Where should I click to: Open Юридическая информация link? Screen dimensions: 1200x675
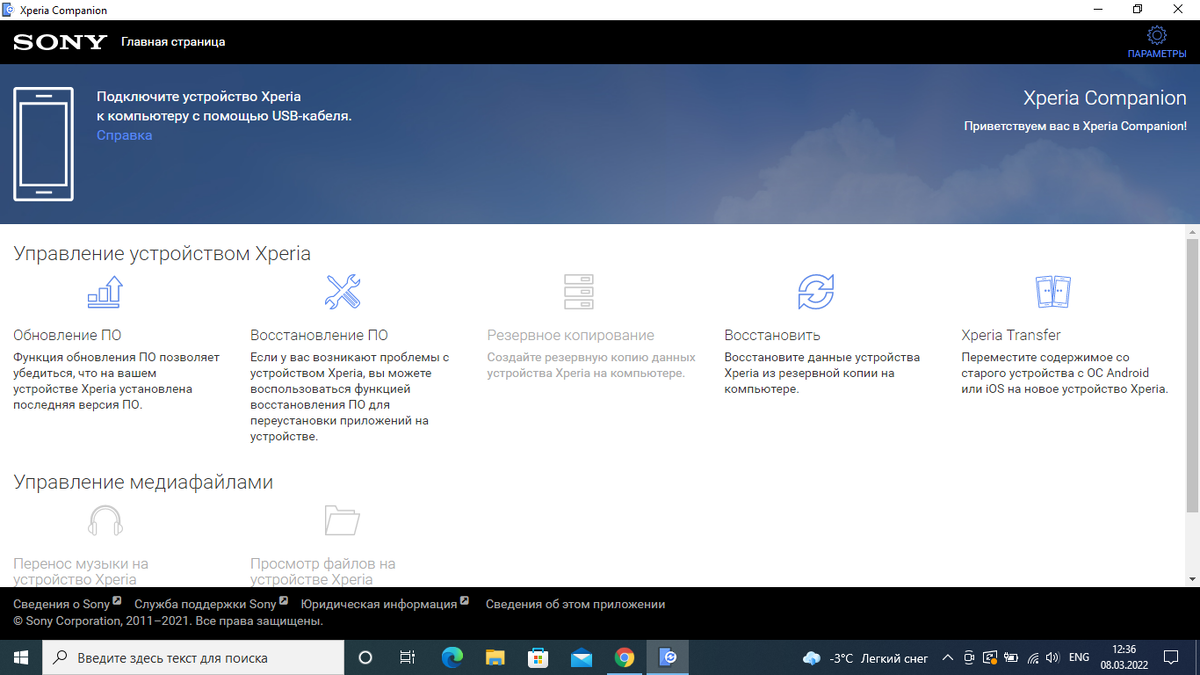pos(379,604)
